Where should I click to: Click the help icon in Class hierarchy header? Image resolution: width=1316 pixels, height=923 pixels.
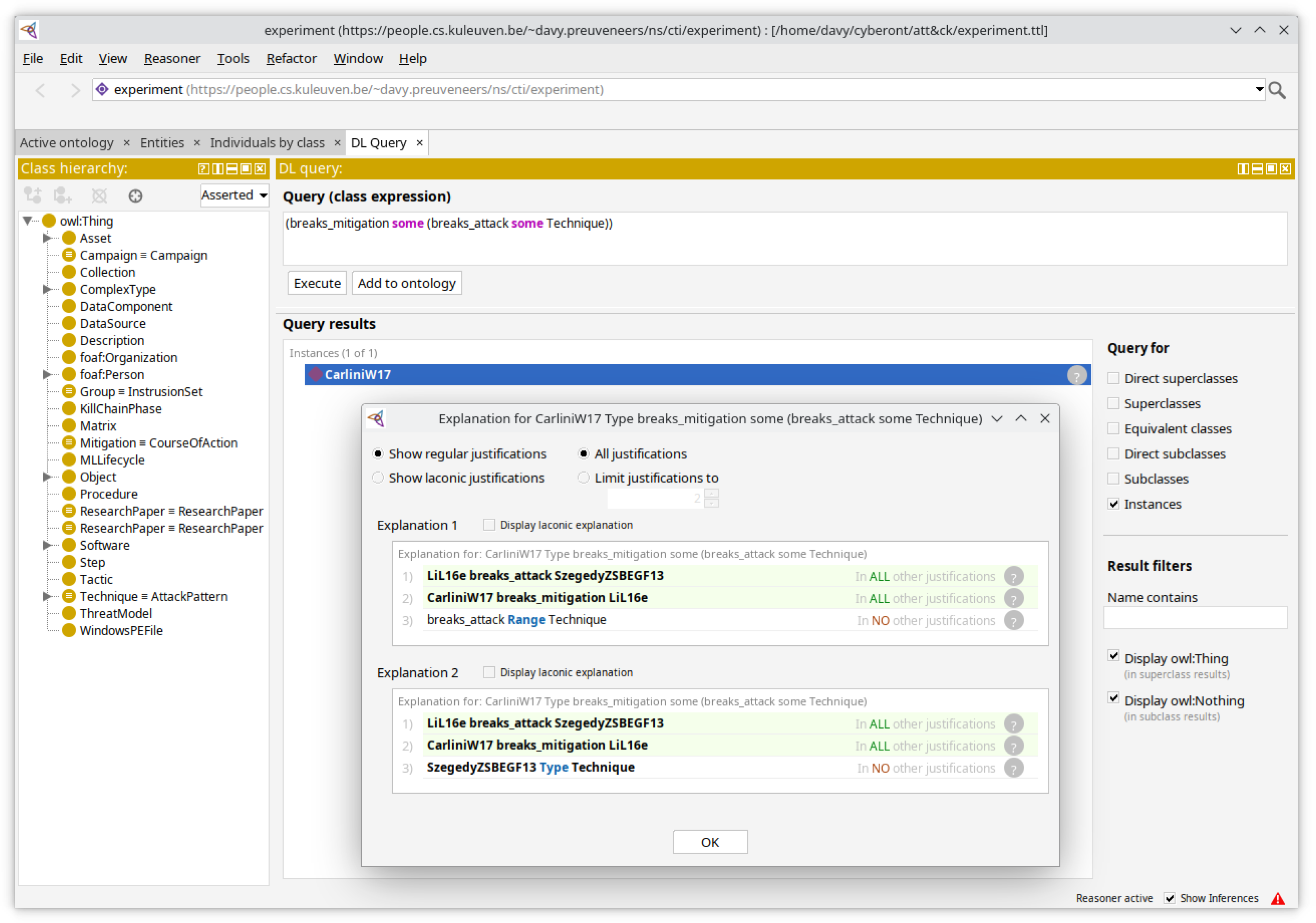point(203,169)
